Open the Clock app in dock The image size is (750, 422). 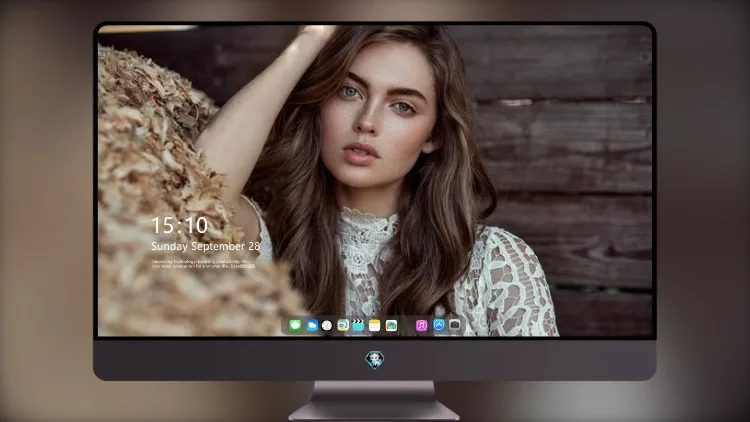click(327, 326)
